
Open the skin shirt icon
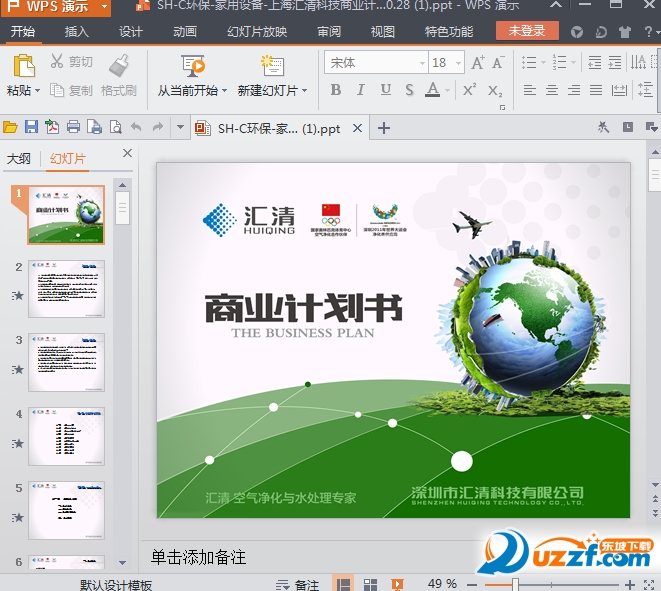coord(625,32)
